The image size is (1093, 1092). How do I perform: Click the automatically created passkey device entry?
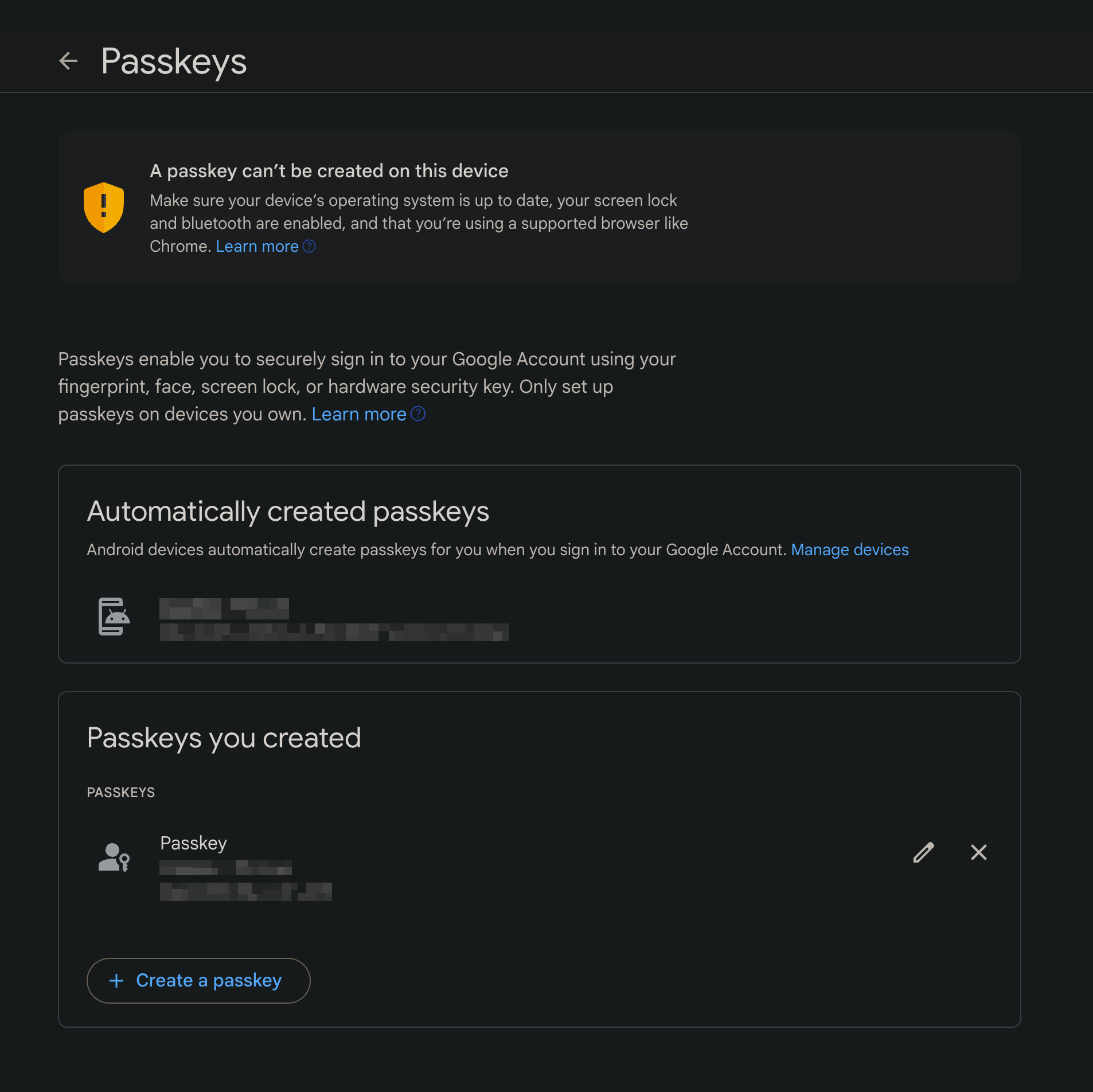tap(333, 619)
